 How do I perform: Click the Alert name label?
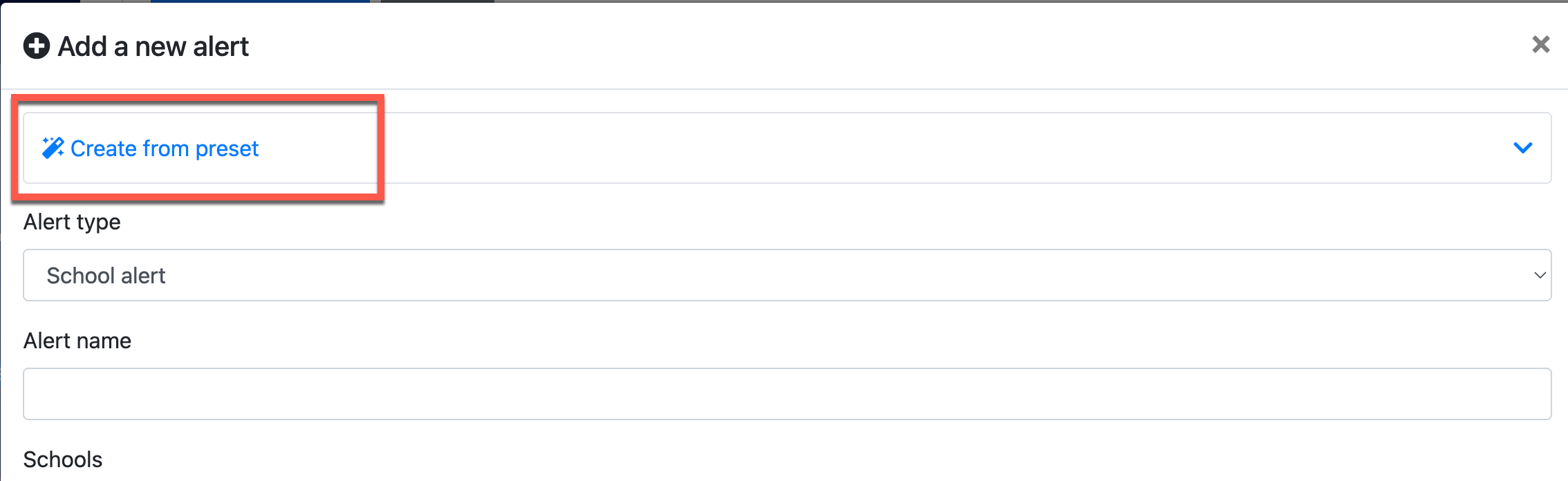point(77,341)
